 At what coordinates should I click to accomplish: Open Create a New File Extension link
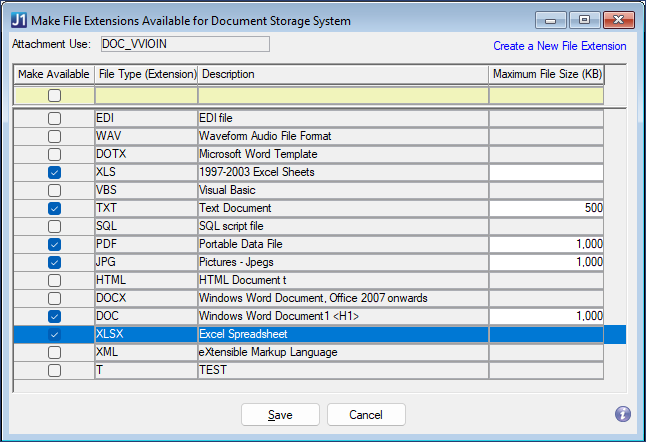(x=559, y=46)
